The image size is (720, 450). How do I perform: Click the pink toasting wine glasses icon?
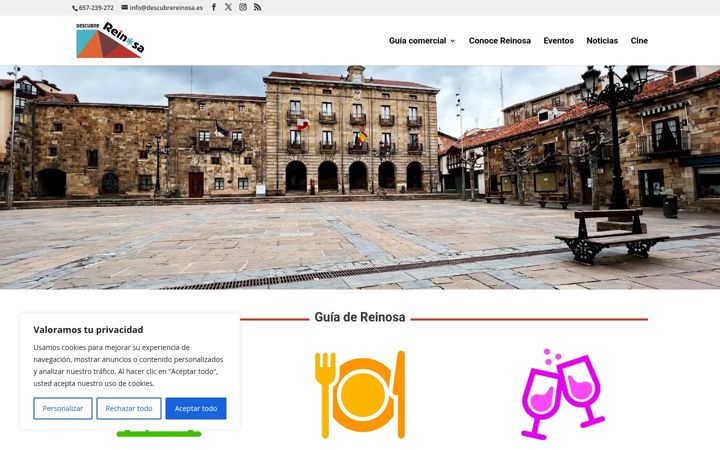[563, 394]
